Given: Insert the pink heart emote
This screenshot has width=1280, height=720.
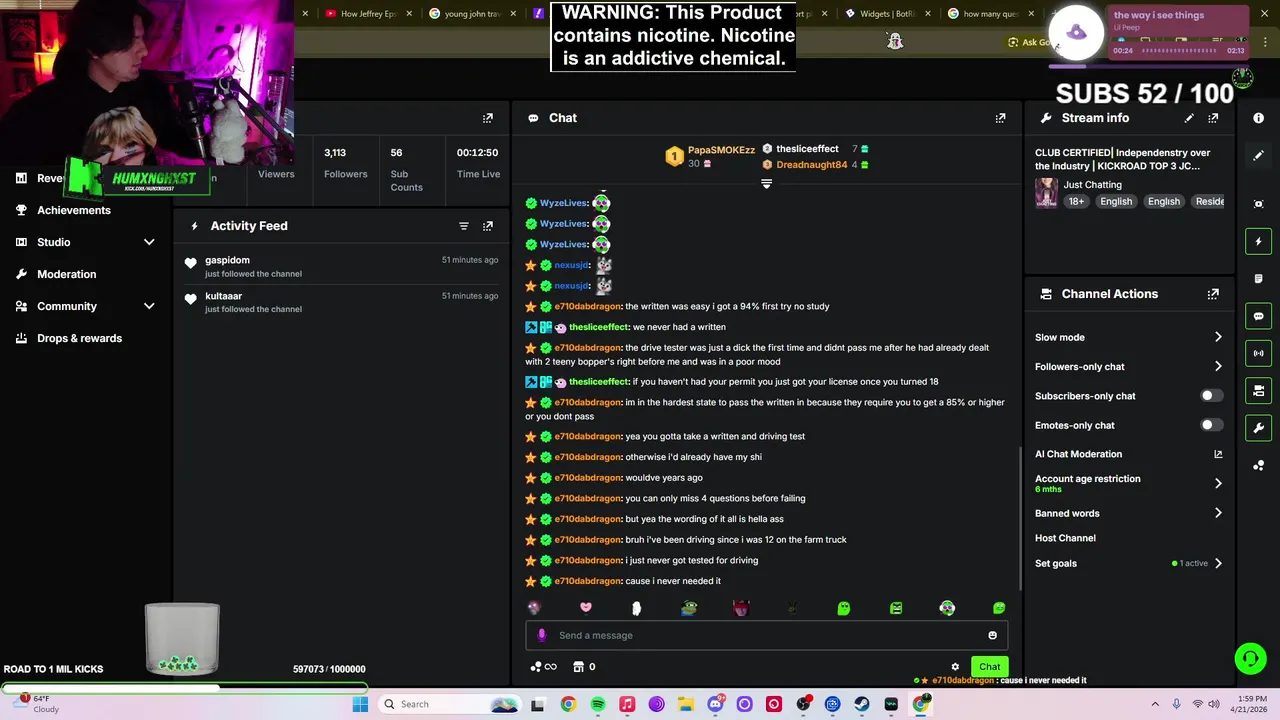Looking at the screenshot, I should (x=586, y=608).
